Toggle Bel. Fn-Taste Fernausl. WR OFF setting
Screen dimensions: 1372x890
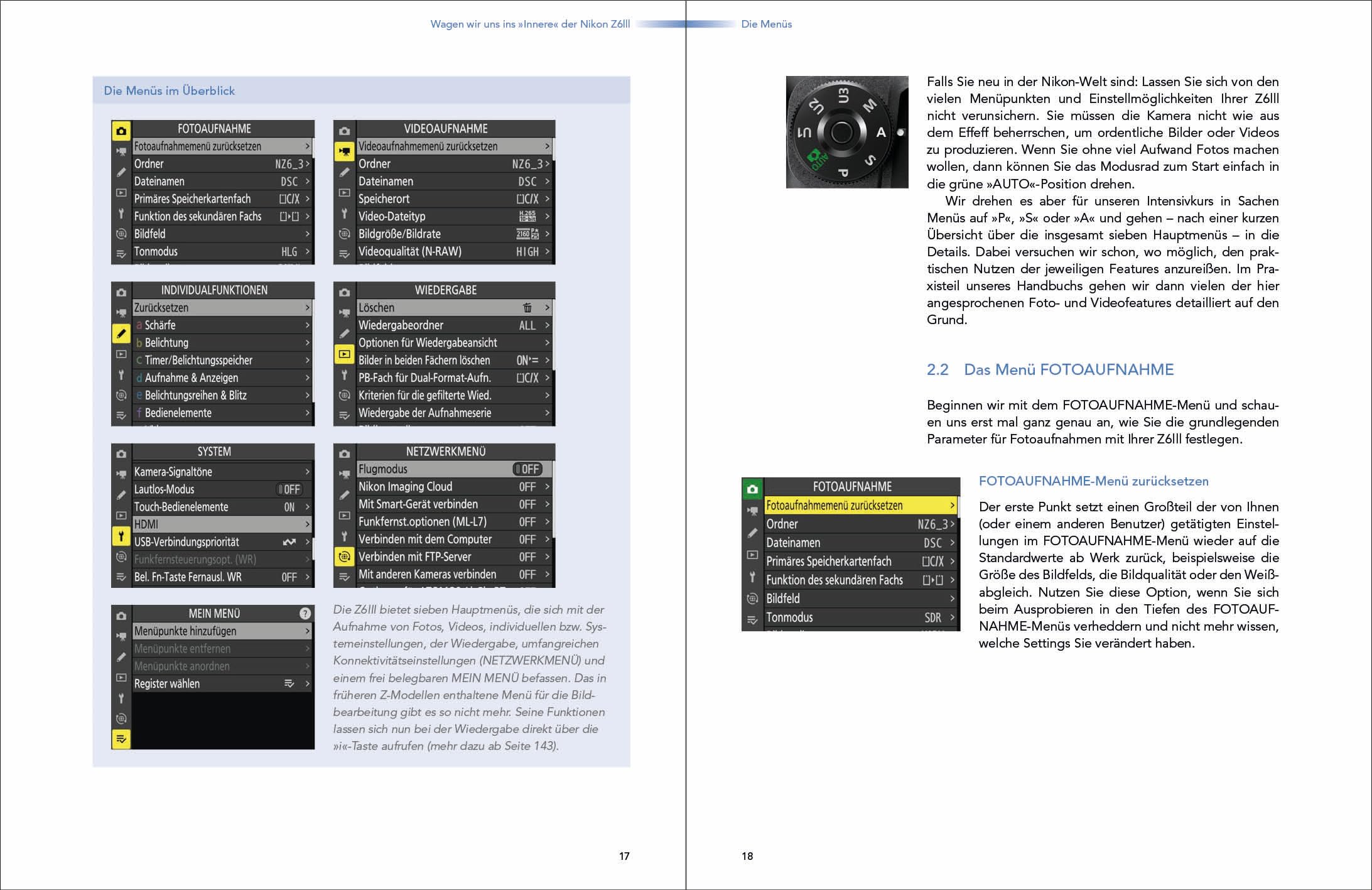[x=289, y=577]
